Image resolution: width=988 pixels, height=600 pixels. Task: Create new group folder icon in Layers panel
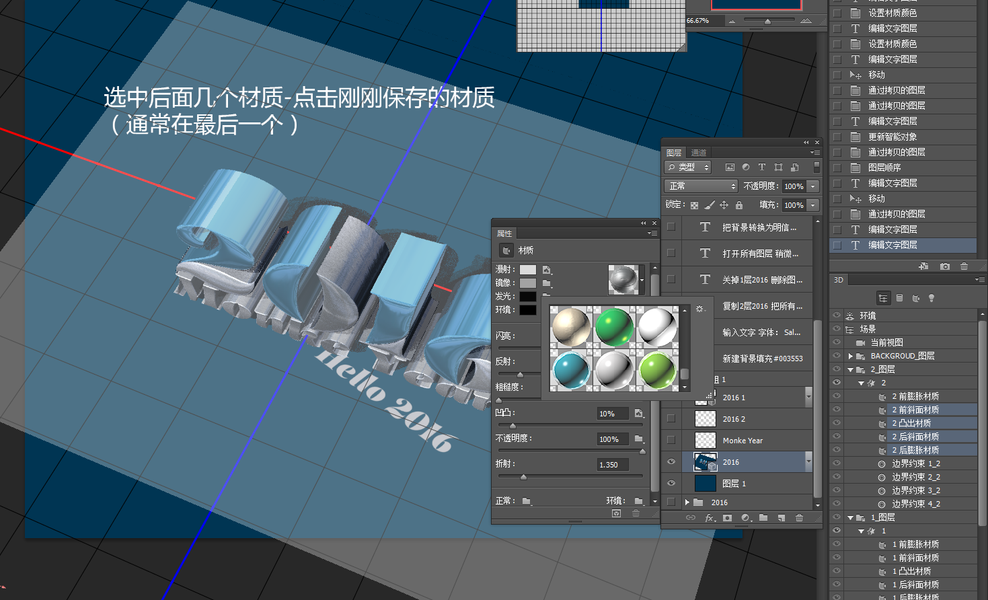pos(763,517)
